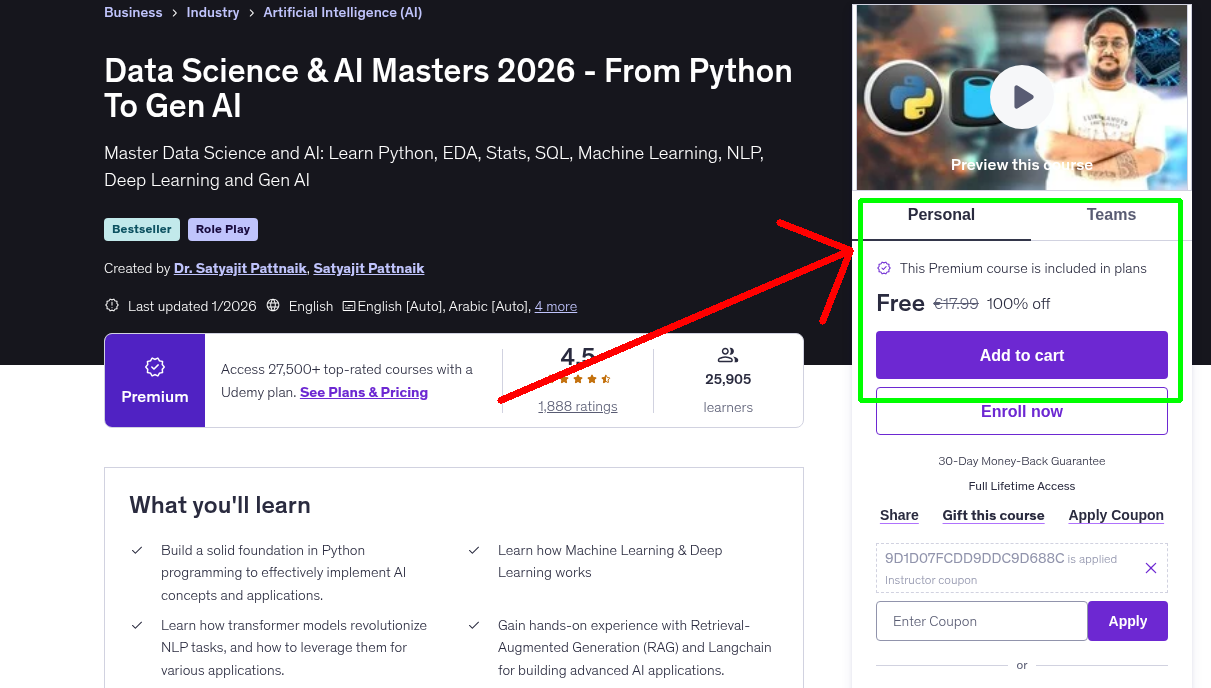Click Apply to submit a coupon
1211x688 pixels.
(1127, 620)
